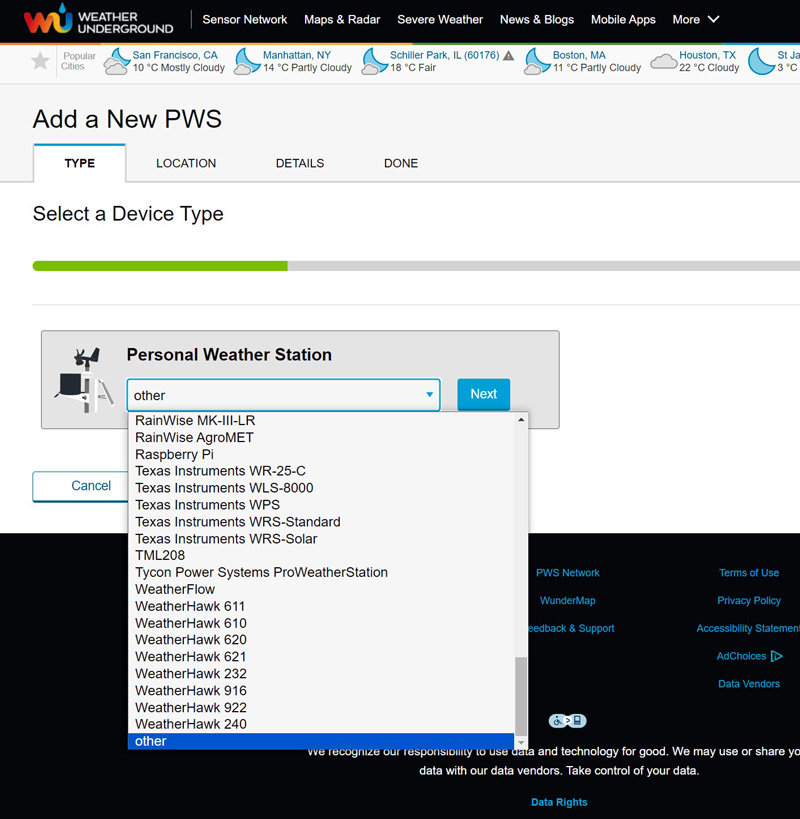Switch to the DETAILS tab
This screenshot has width=800, height=819.
[x=300, y=163]
